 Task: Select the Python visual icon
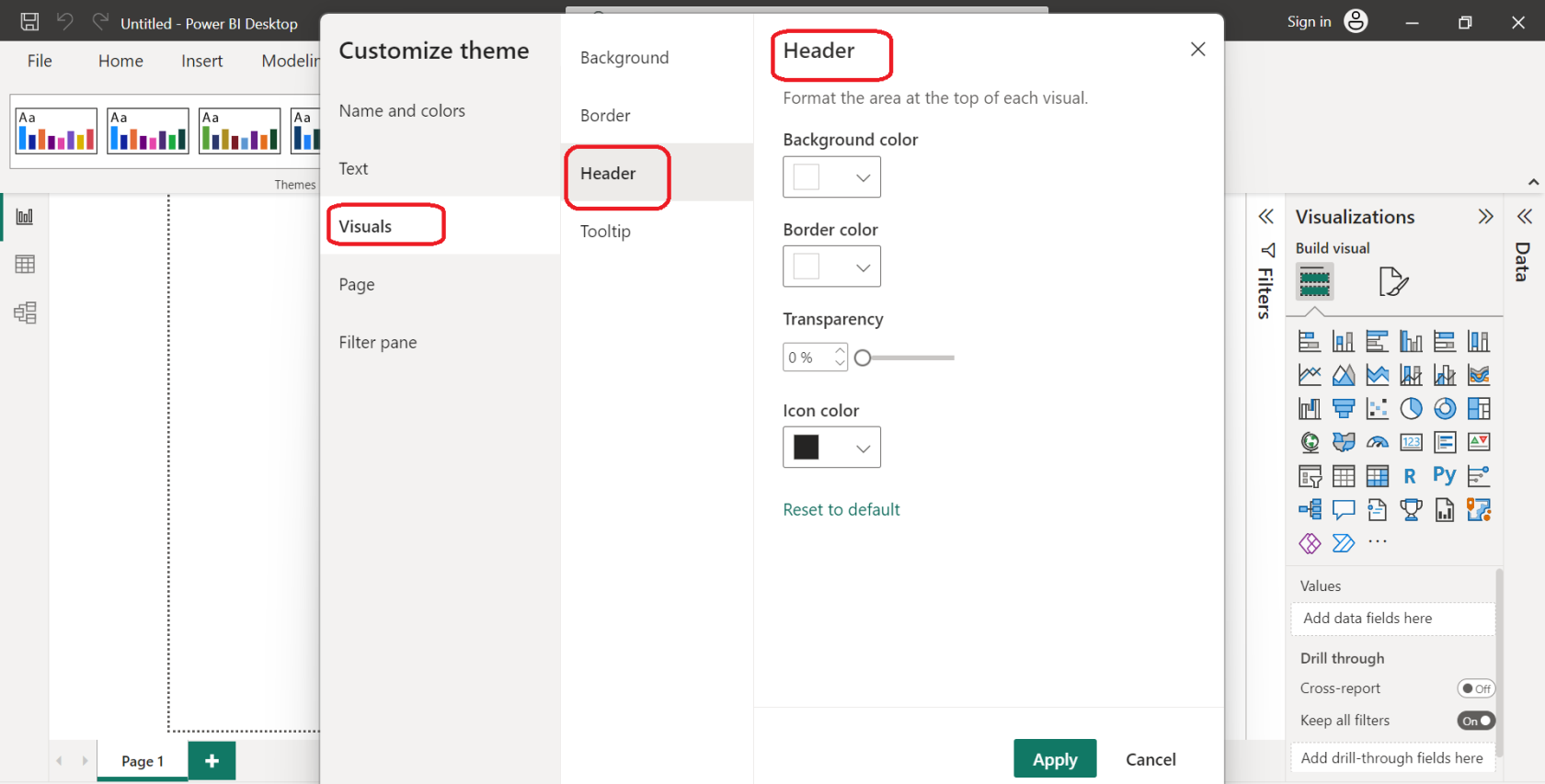[x=1445, y=476]
